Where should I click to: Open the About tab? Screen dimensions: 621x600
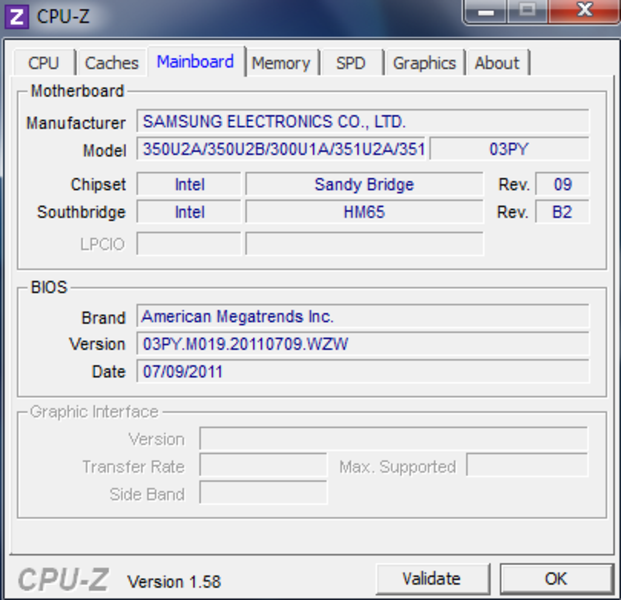click(497, 63)
